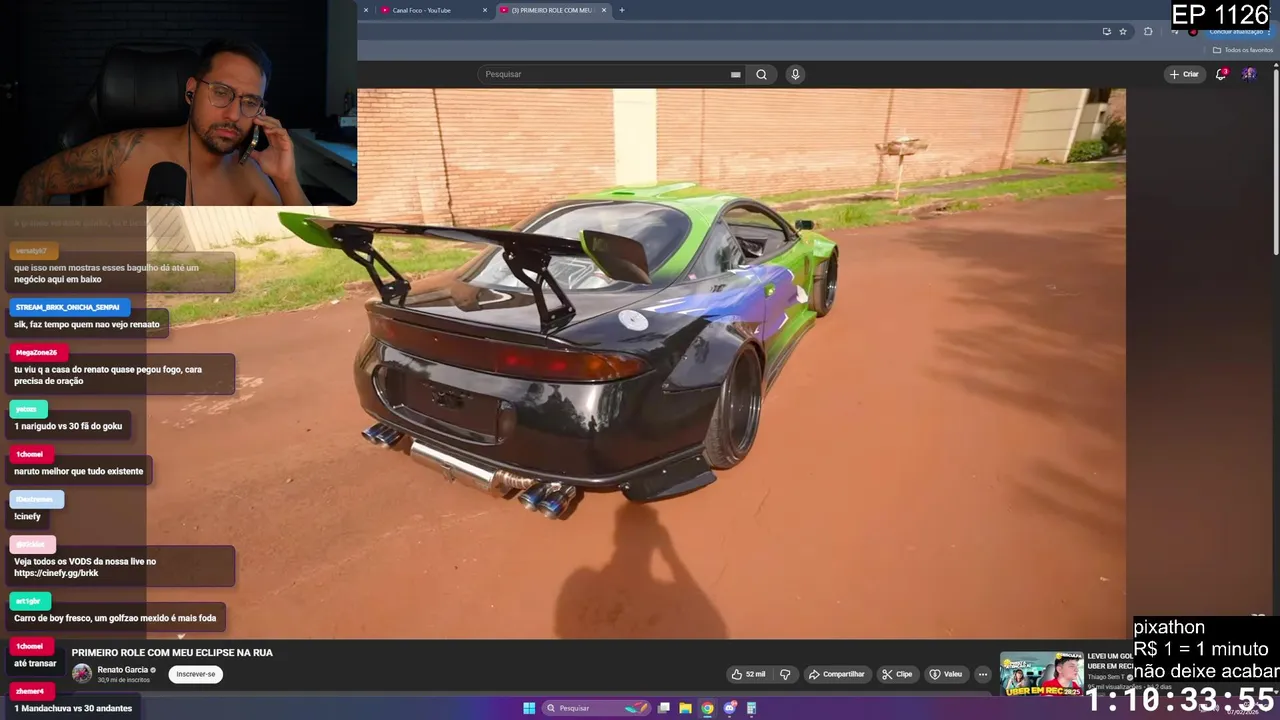This screenshot has width=1280, height=720.
Task: Click the YouTube search magnifier button
Action: 761,74
